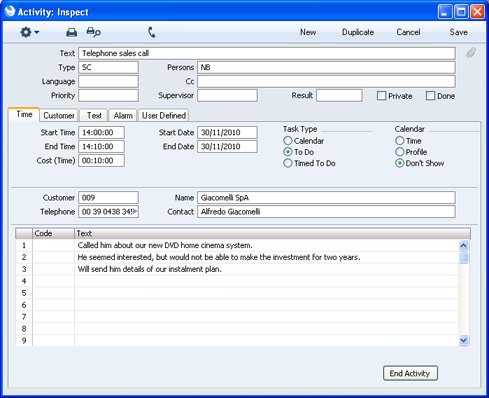Click the Text column header in grid
Image resolution: width=489 pixels, height=398 pixels.
point(272,233)
